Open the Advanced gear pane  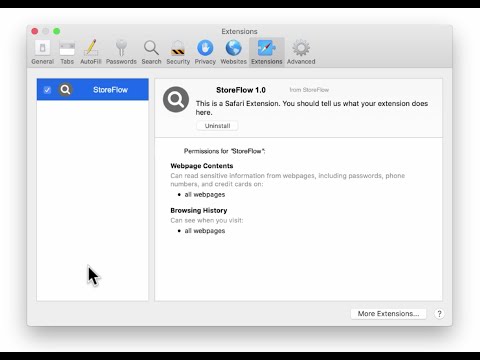point(301,52)
